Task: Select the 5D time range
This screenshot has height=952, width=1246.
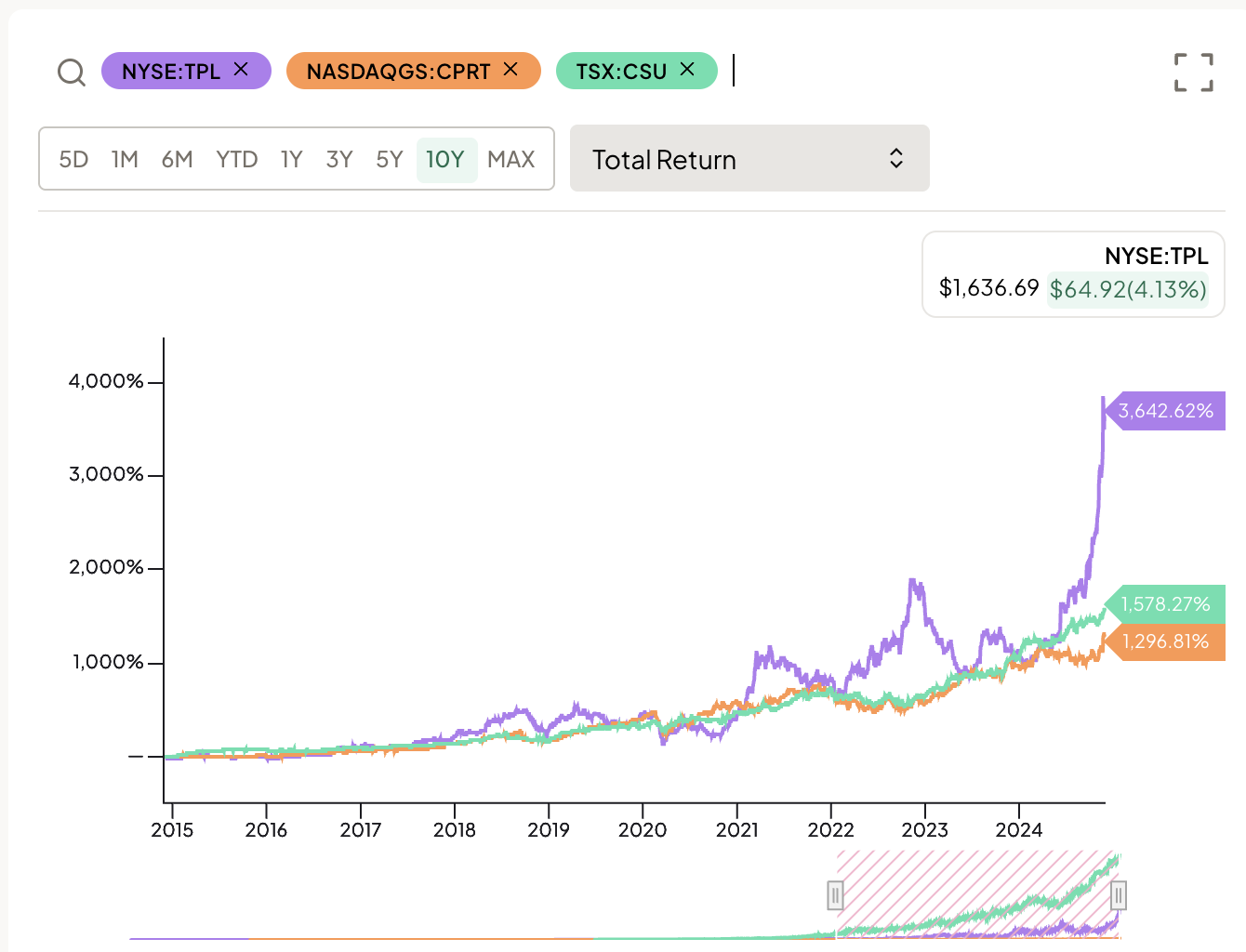Action: (73, 160)
